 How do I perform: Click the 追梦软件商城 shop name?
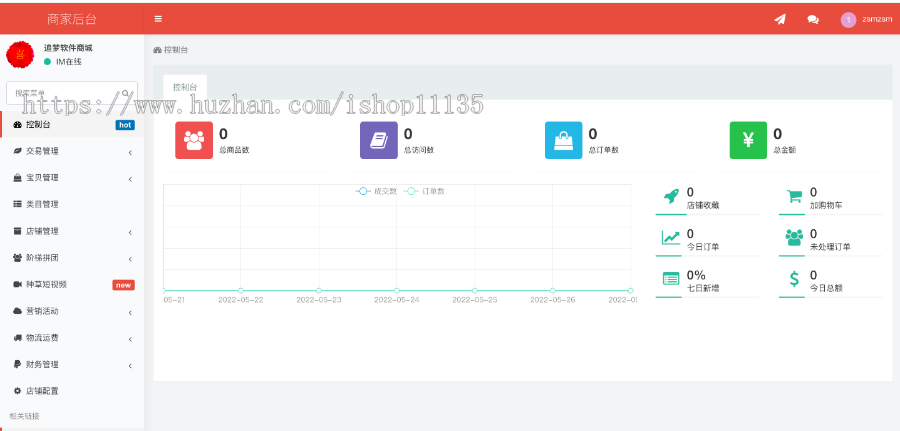click(x=68, y=48)
